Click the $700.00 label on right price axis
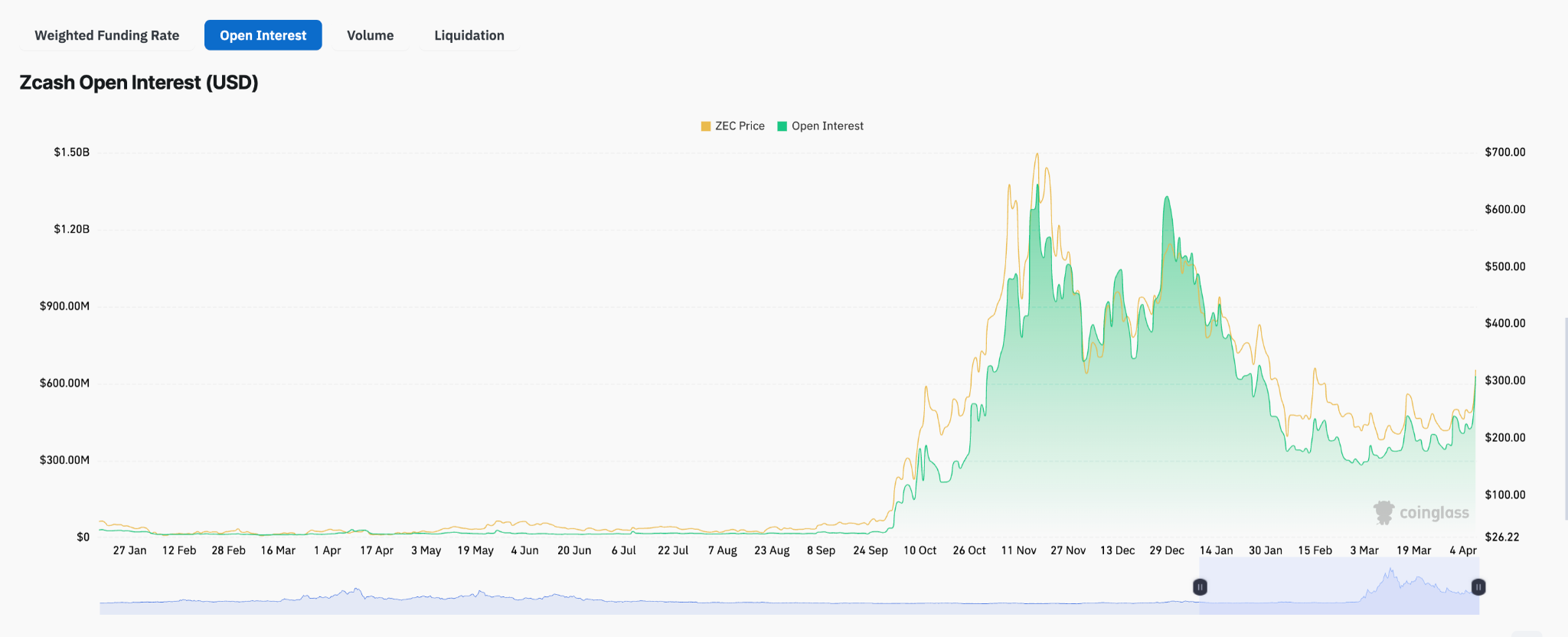1568x637 pixels. tap(1504, 152)
